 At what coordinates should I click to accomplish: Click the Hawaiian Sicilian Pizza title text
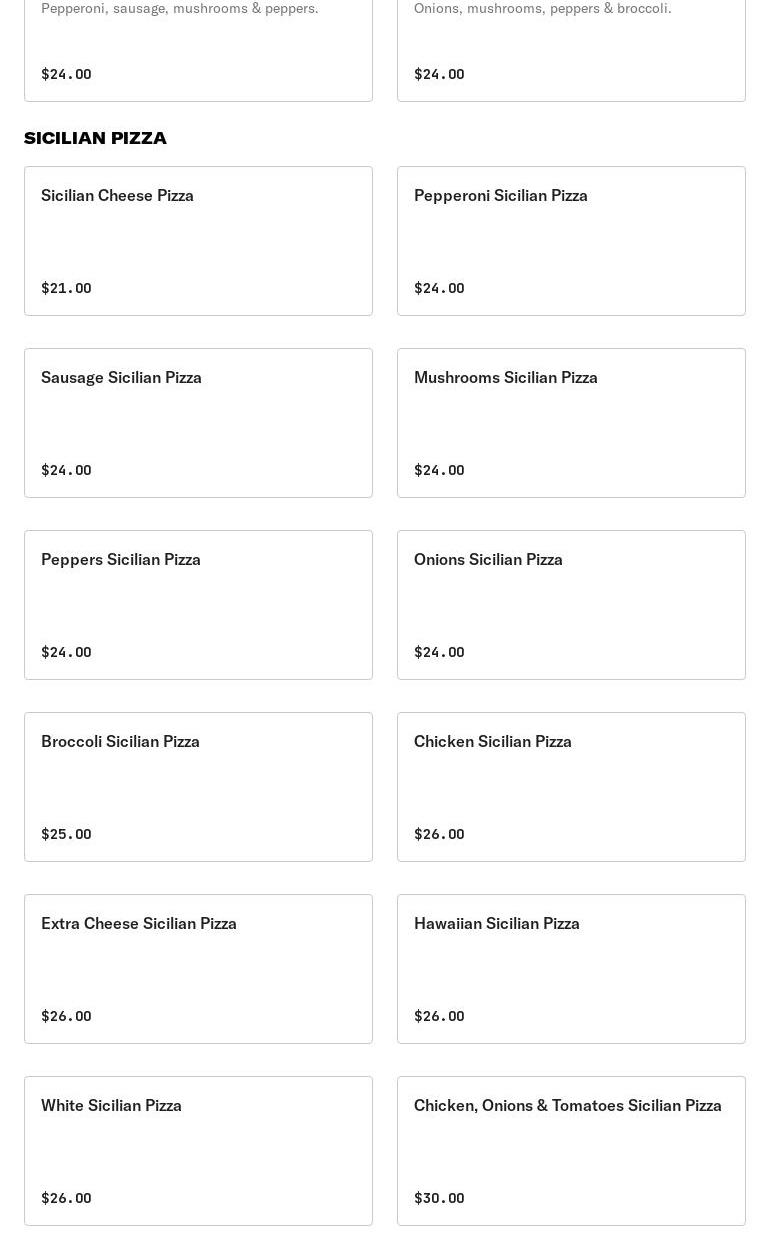(496, 923)
